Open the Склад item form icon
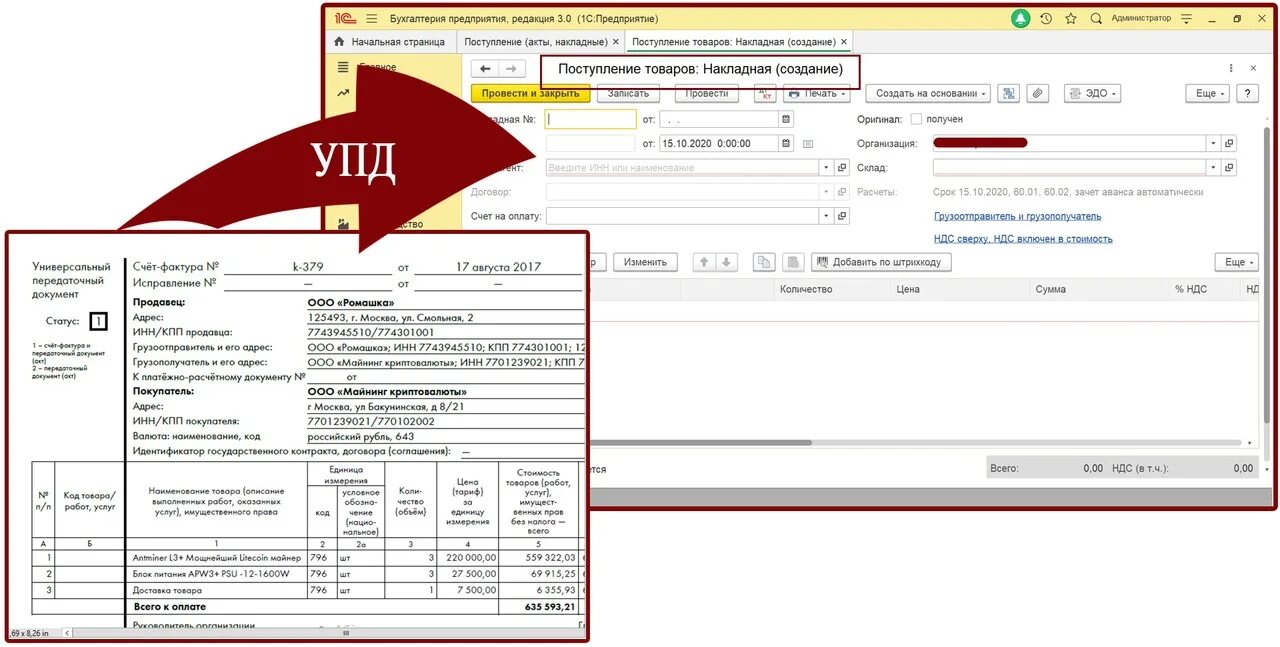The height and width of the screenshot is (647, 1280). (1229, 168)
